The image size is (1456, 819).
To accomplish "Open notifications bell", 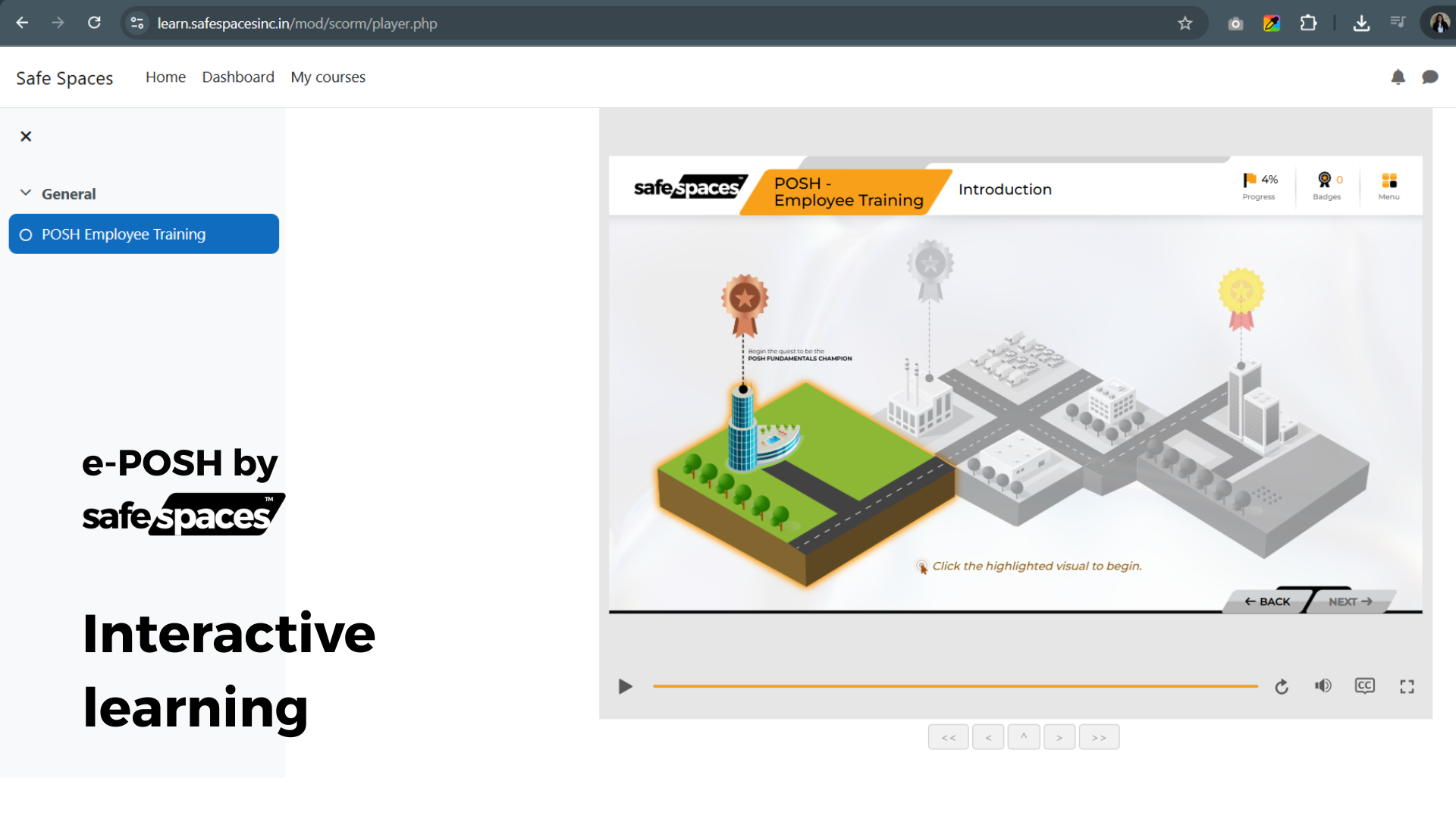I will tap(1398, 77).
